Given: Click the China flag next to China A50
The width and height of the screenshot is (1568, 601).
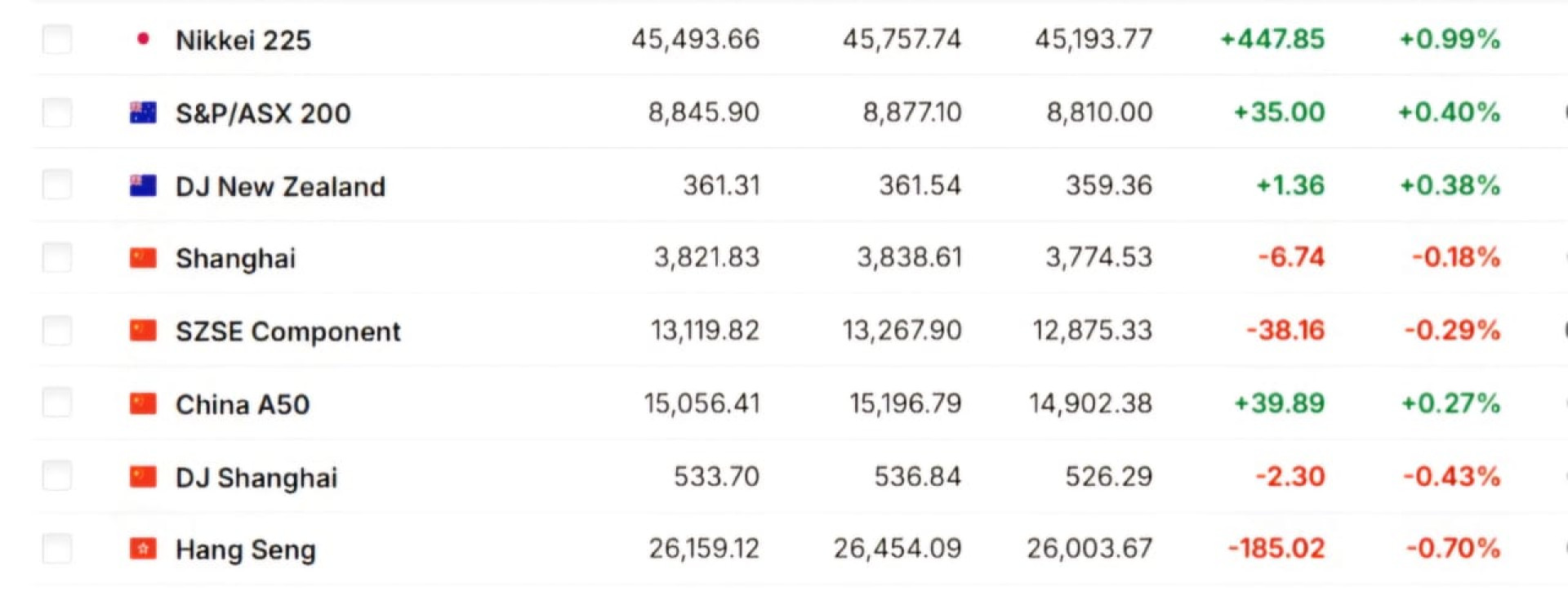Looking at the screenshot, I should (x=143, y=403).
